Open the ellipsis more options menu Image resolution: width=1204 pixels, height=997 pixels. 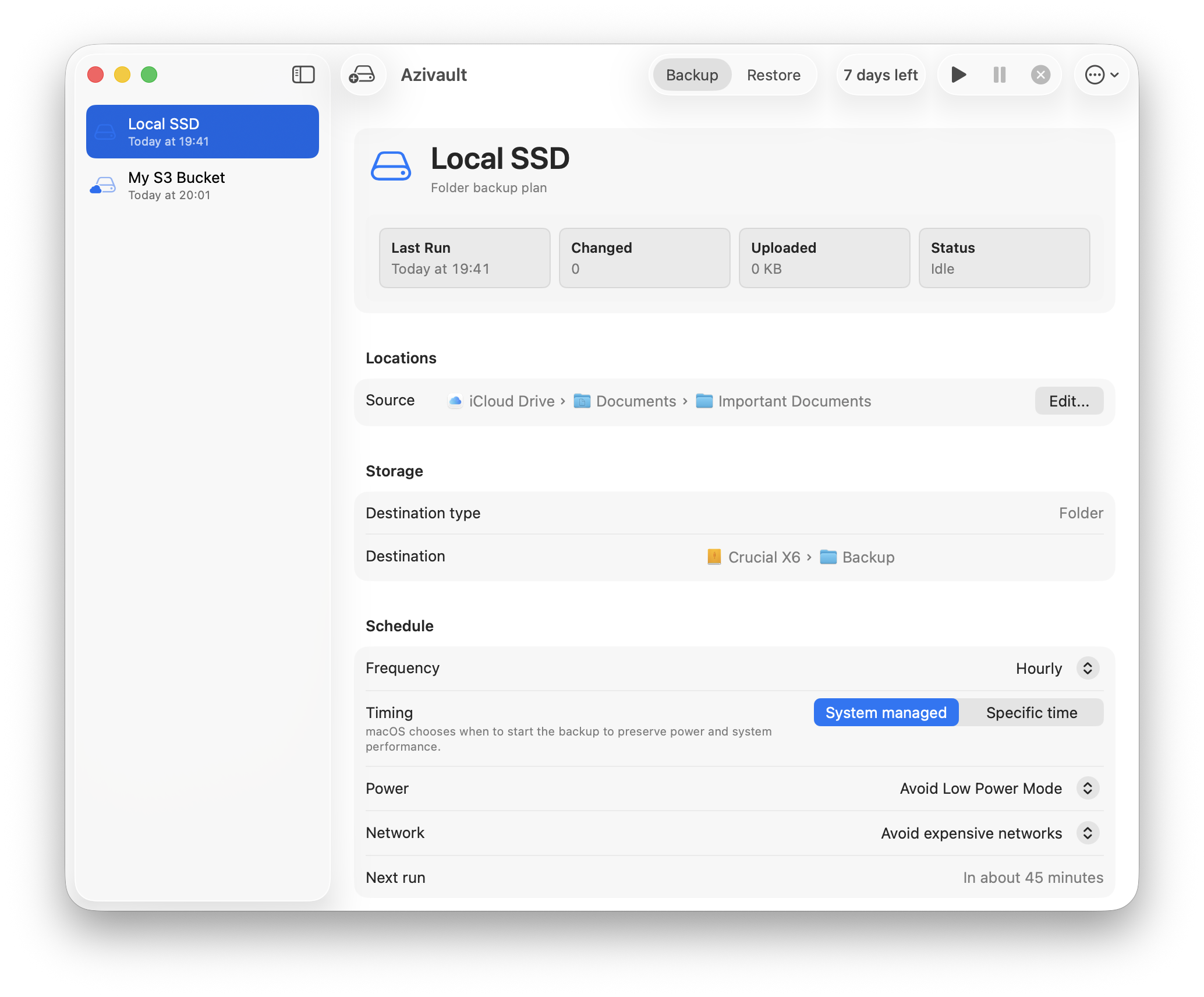[x=1102, y=75]
